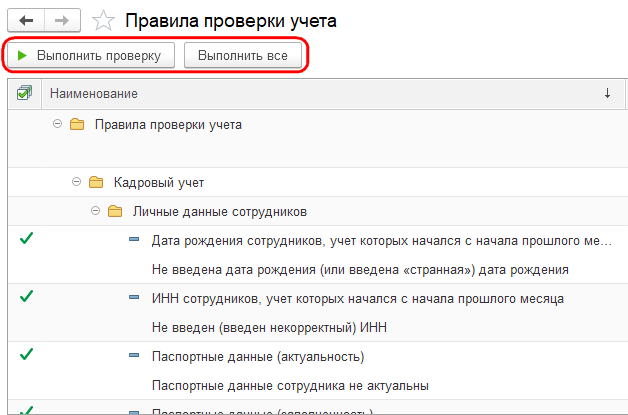This screenshot has width=628, height=415.
Task: Select rule ИНН сотрудников, учет которых начался
Action: (358, 299)
